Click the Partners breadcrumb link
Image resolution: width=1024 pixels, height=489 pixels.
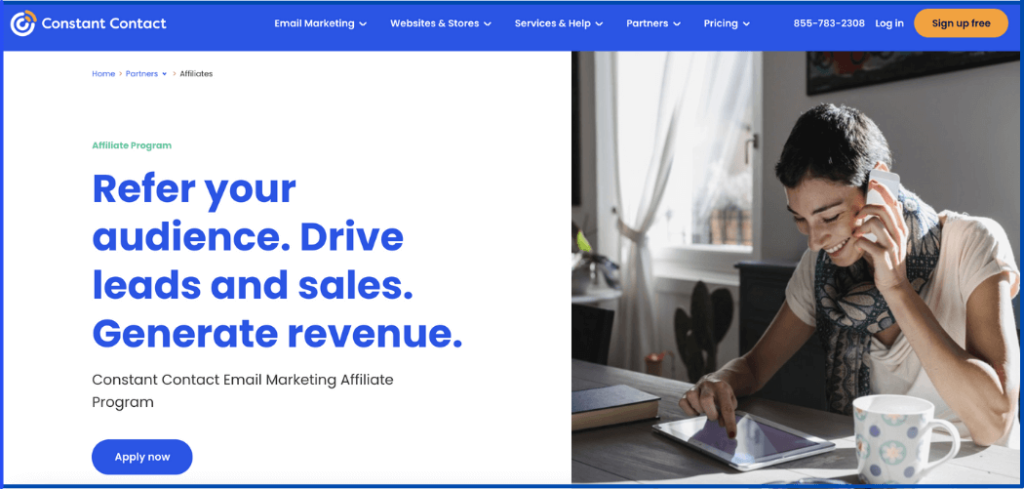click(142, 74)
